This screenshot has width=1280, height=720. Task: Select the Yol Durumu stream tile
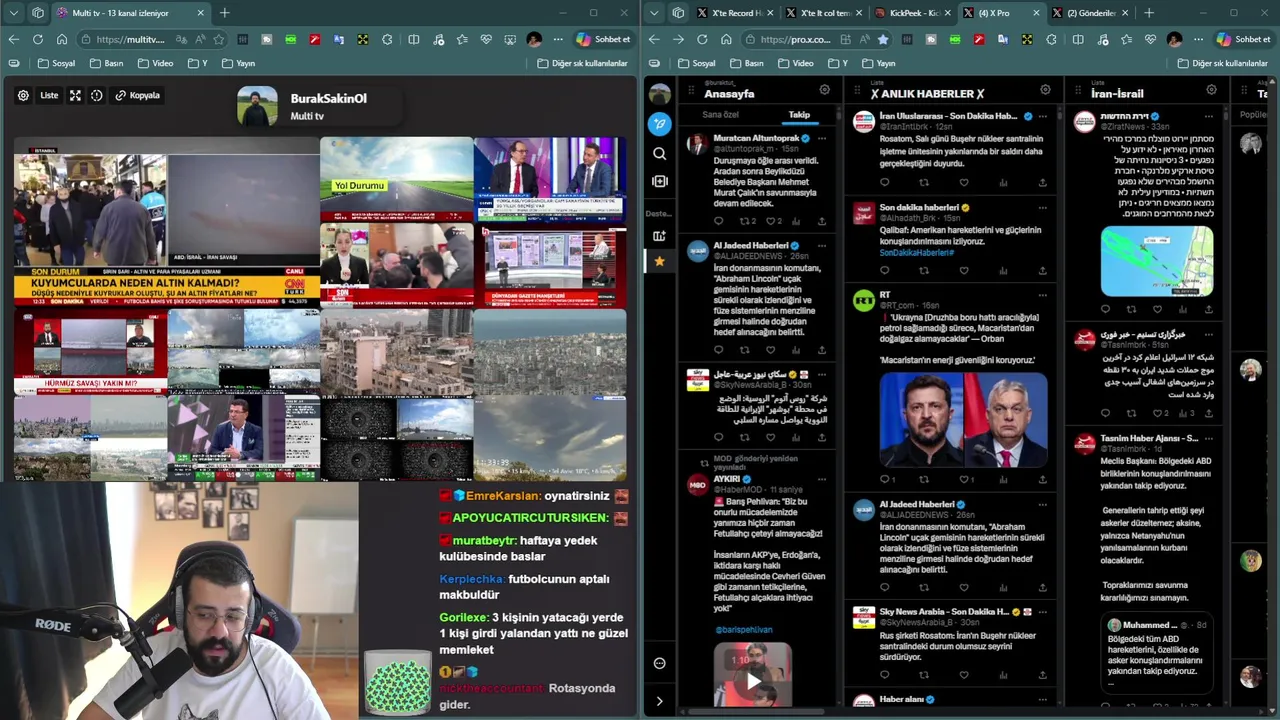click(396, 178)
